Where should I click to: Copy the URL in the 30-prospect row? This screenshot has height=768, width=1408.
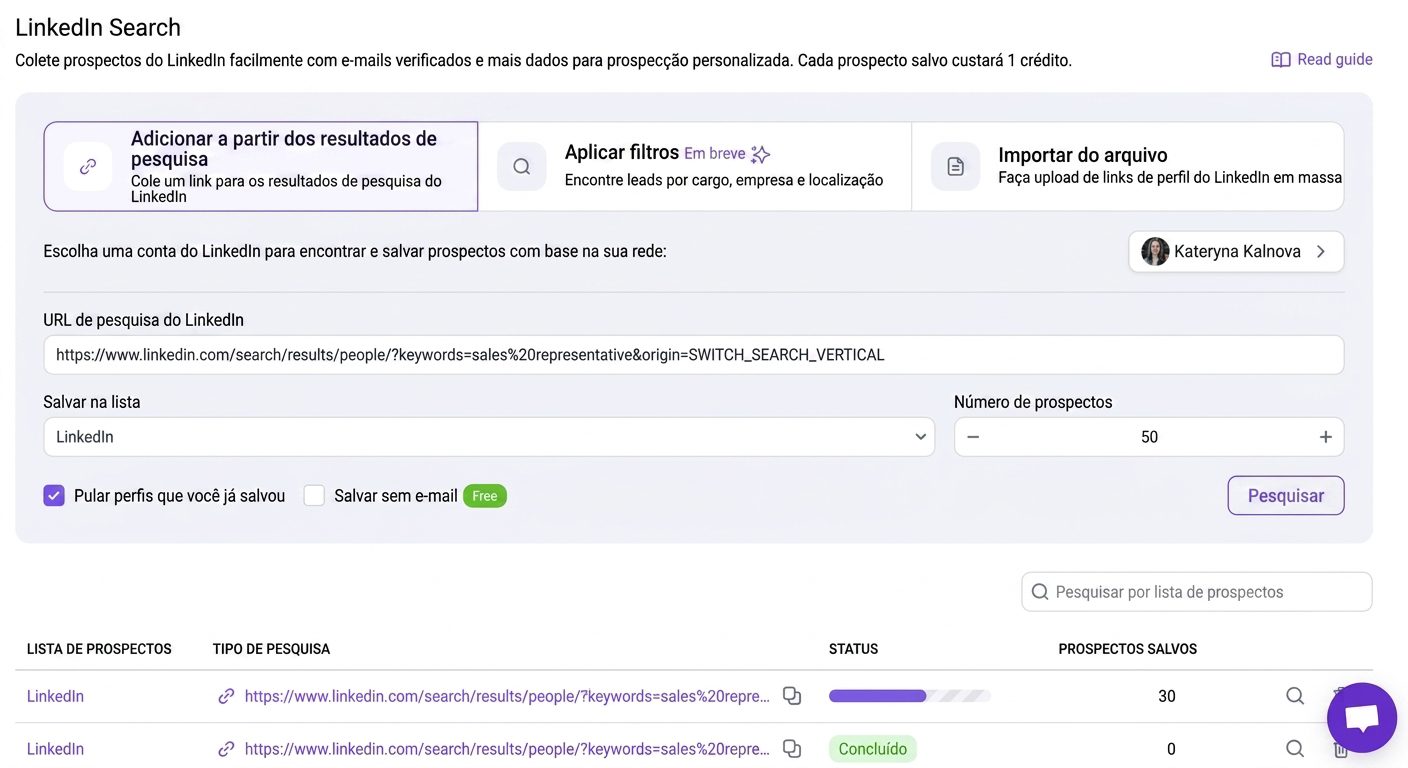click(x=792, y=696)
